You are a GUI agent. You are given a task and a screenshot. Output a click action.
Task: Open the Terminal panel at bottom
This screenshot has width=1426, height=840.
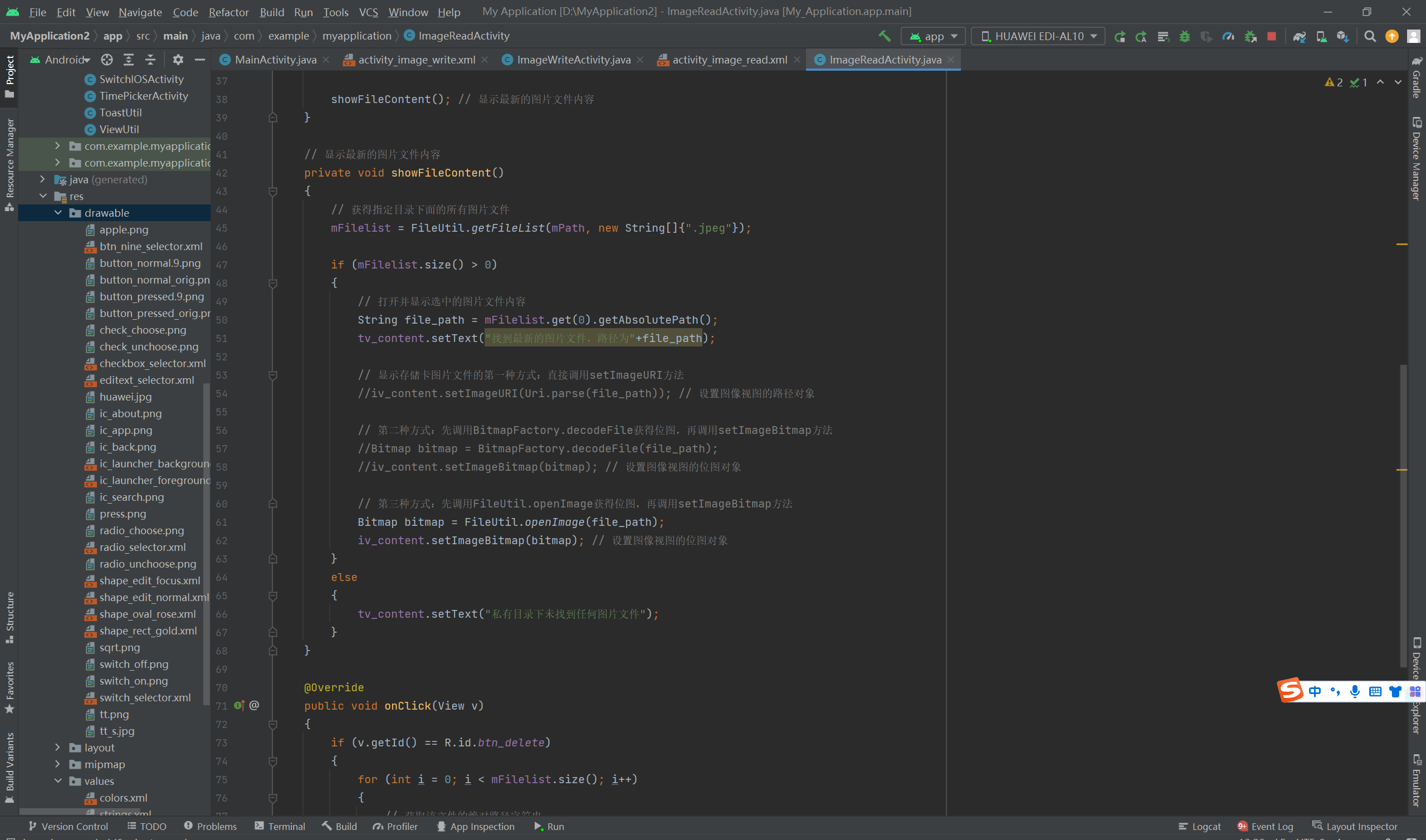pos(280,827)
